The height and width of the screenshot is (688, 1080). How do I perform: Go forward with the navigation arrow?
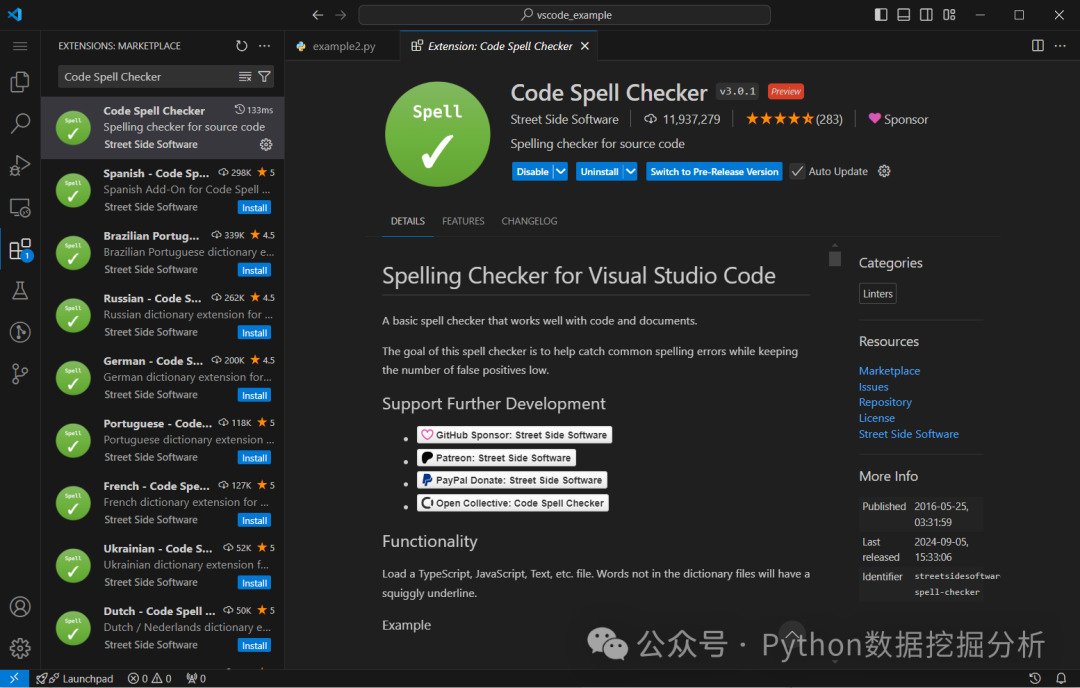coord(341,14)
